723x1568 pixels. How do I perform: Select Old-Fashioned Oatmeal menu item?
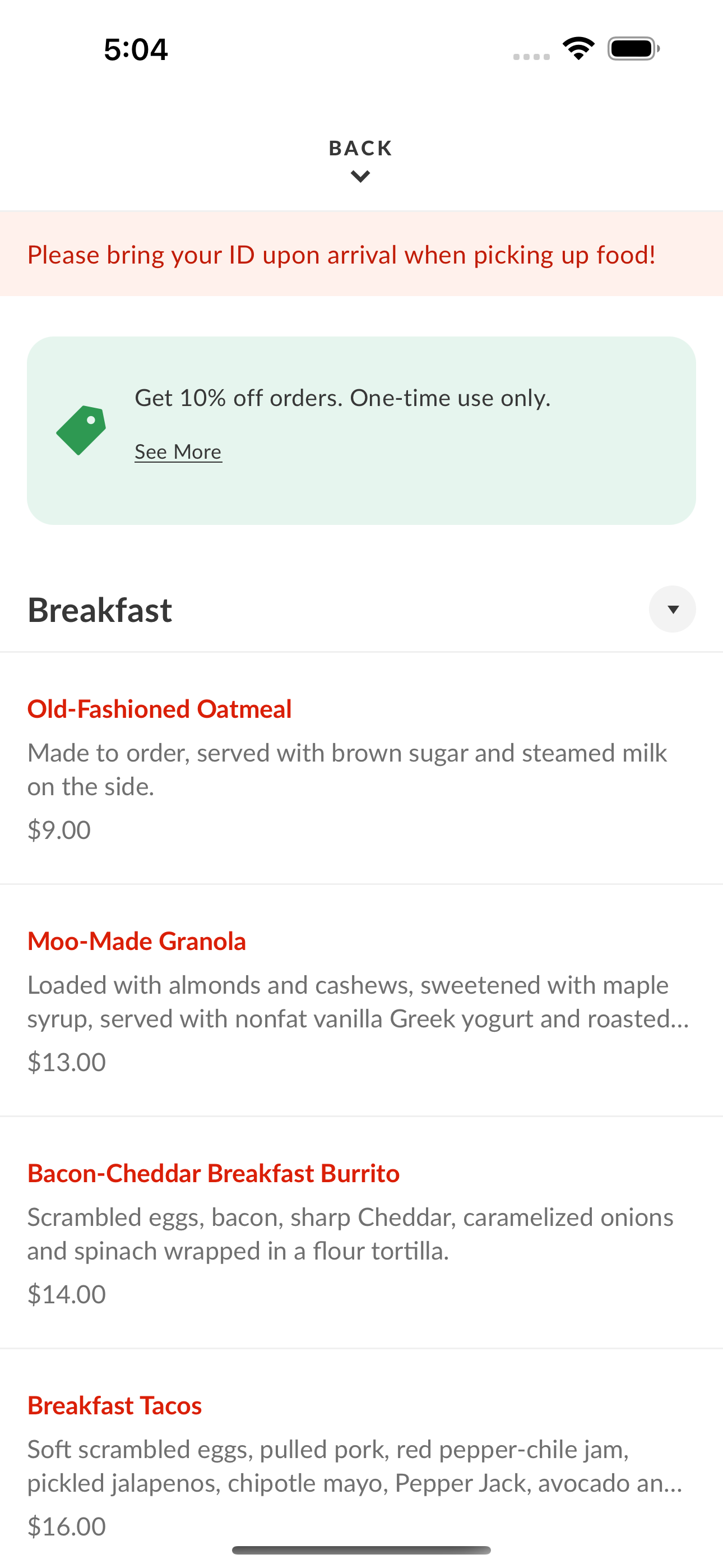tap(361, 768)
